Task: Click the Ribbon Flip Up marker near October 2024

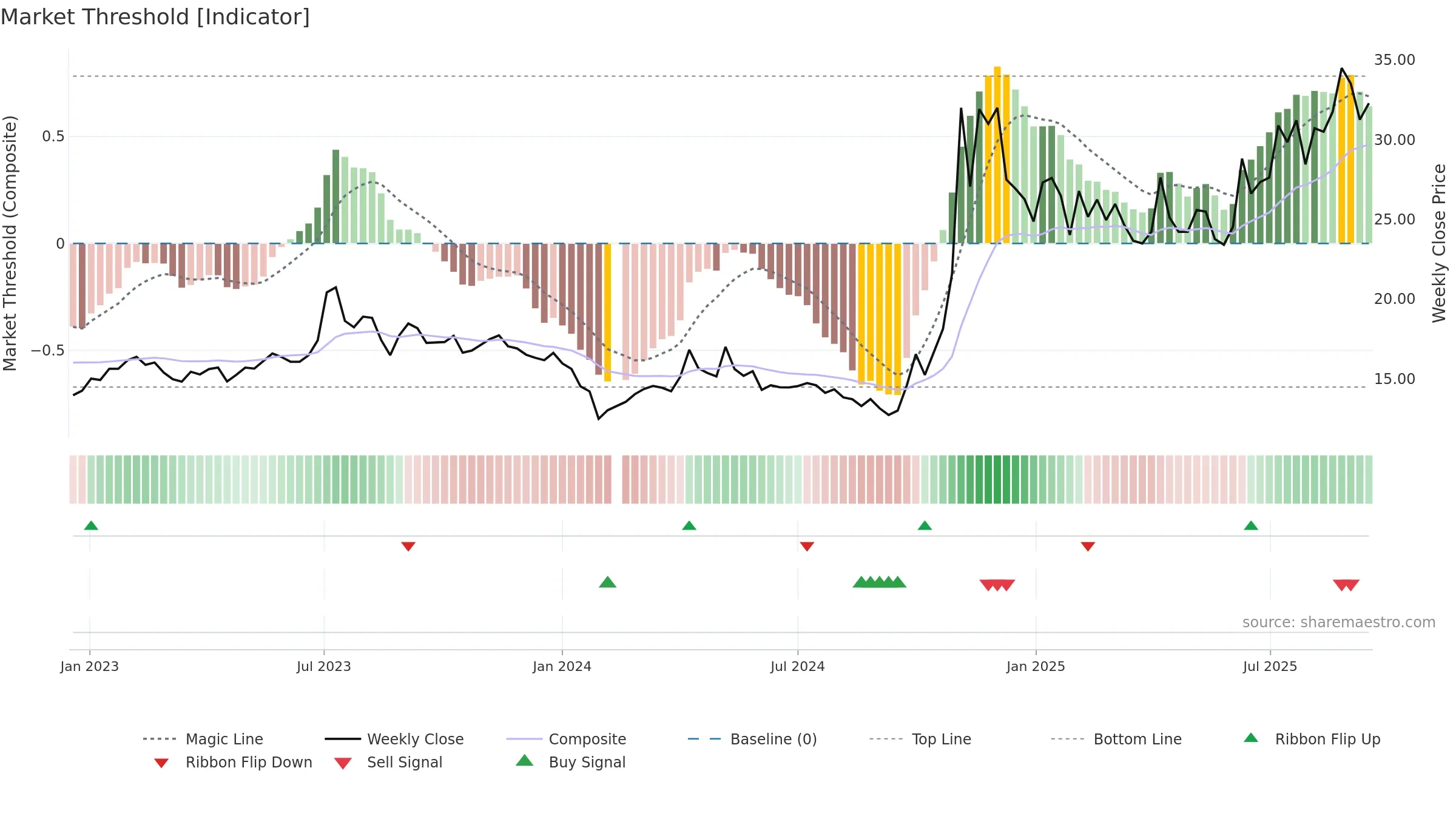Action: point(925,525)
